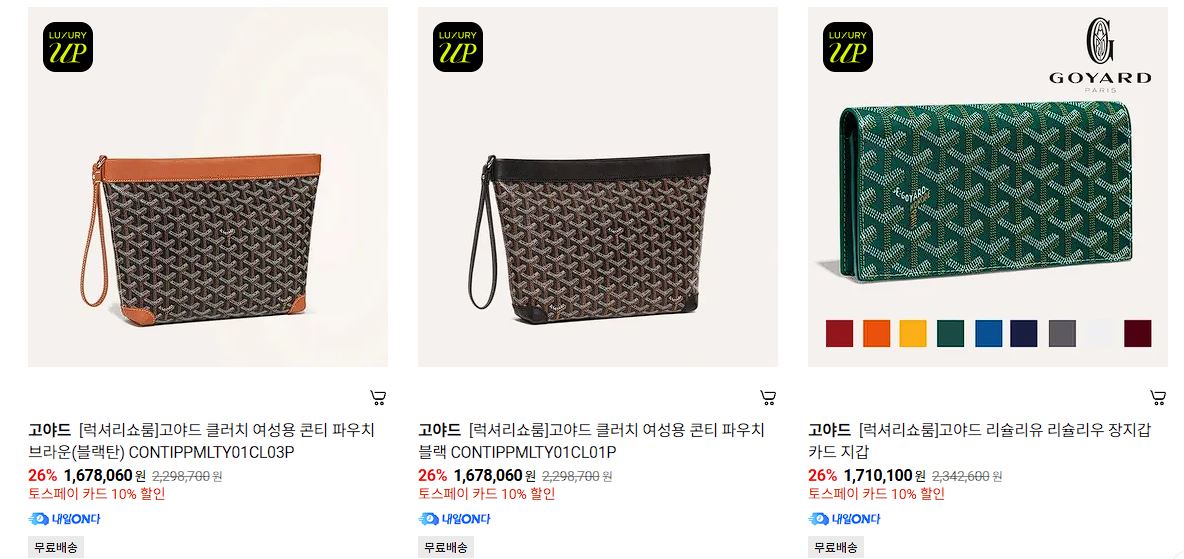The width and height of the screenshot is (1184, 559).
Task: Select the bright blue color swatch
Action: click(x=988, y=333)
